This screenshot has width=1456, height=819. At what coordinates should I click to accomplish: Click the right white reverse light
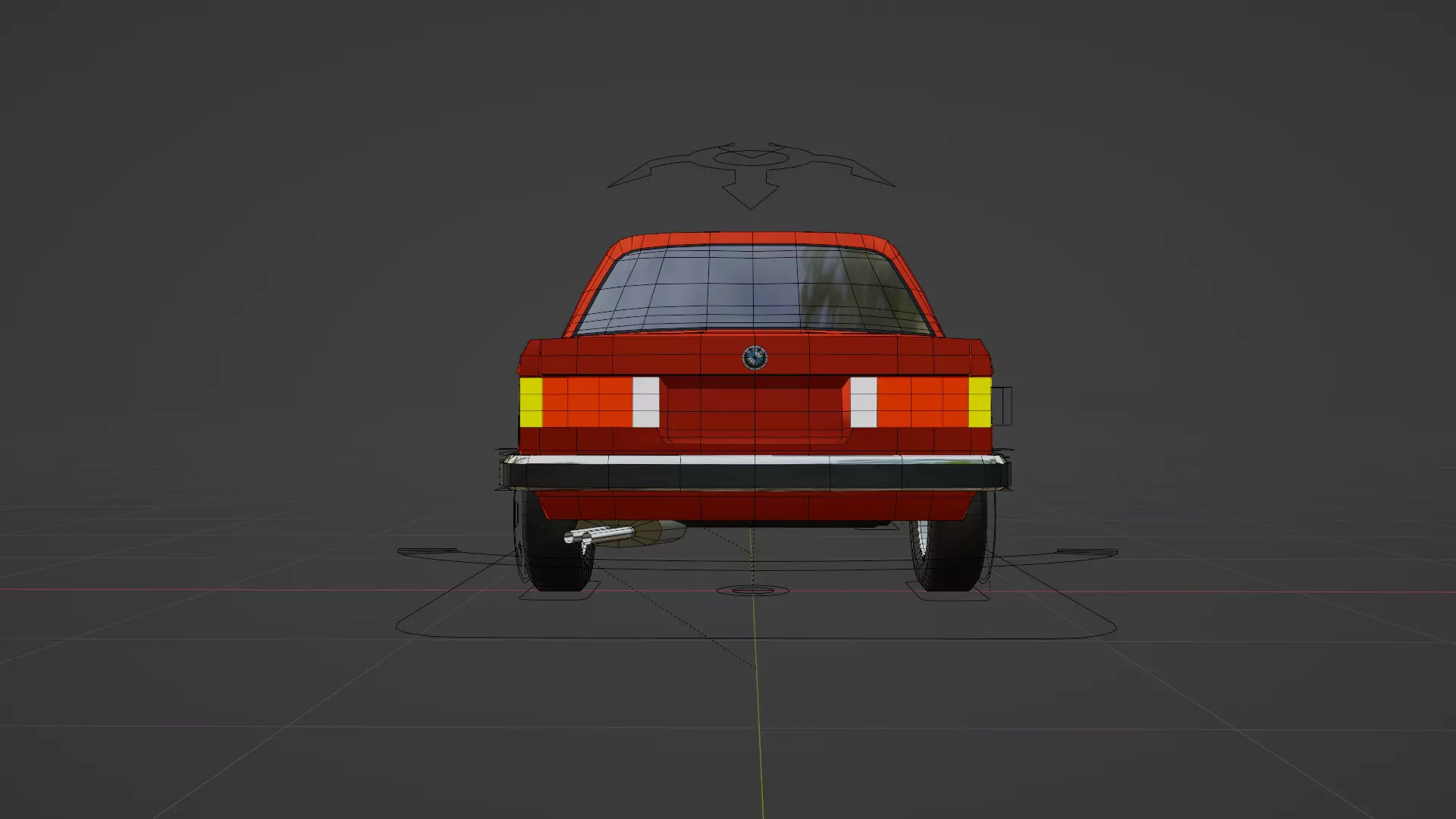[864, 402]
